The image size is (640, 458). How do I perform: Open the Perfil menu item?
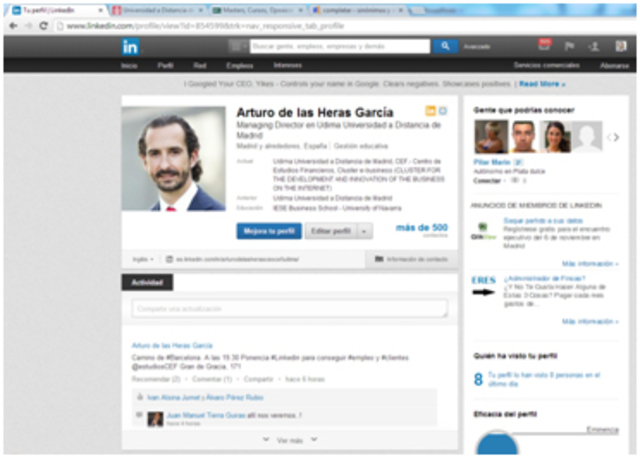[165, 65]
